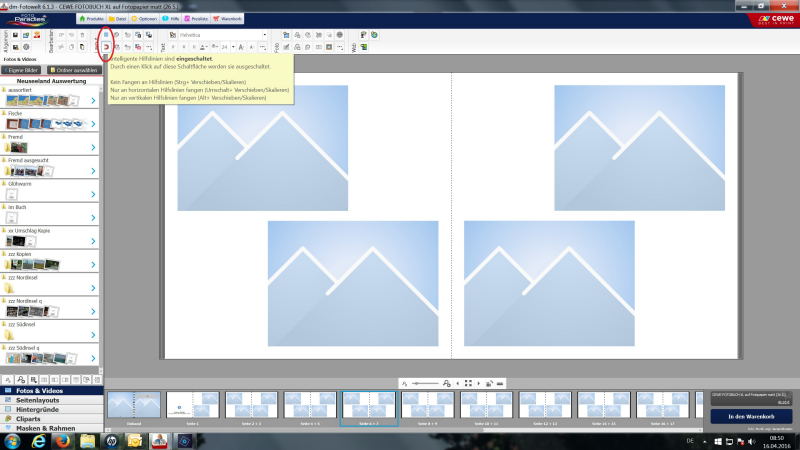Select the zzz Nordinsel q folder
This screenshot has width=800, height=450.
point(49,308)
